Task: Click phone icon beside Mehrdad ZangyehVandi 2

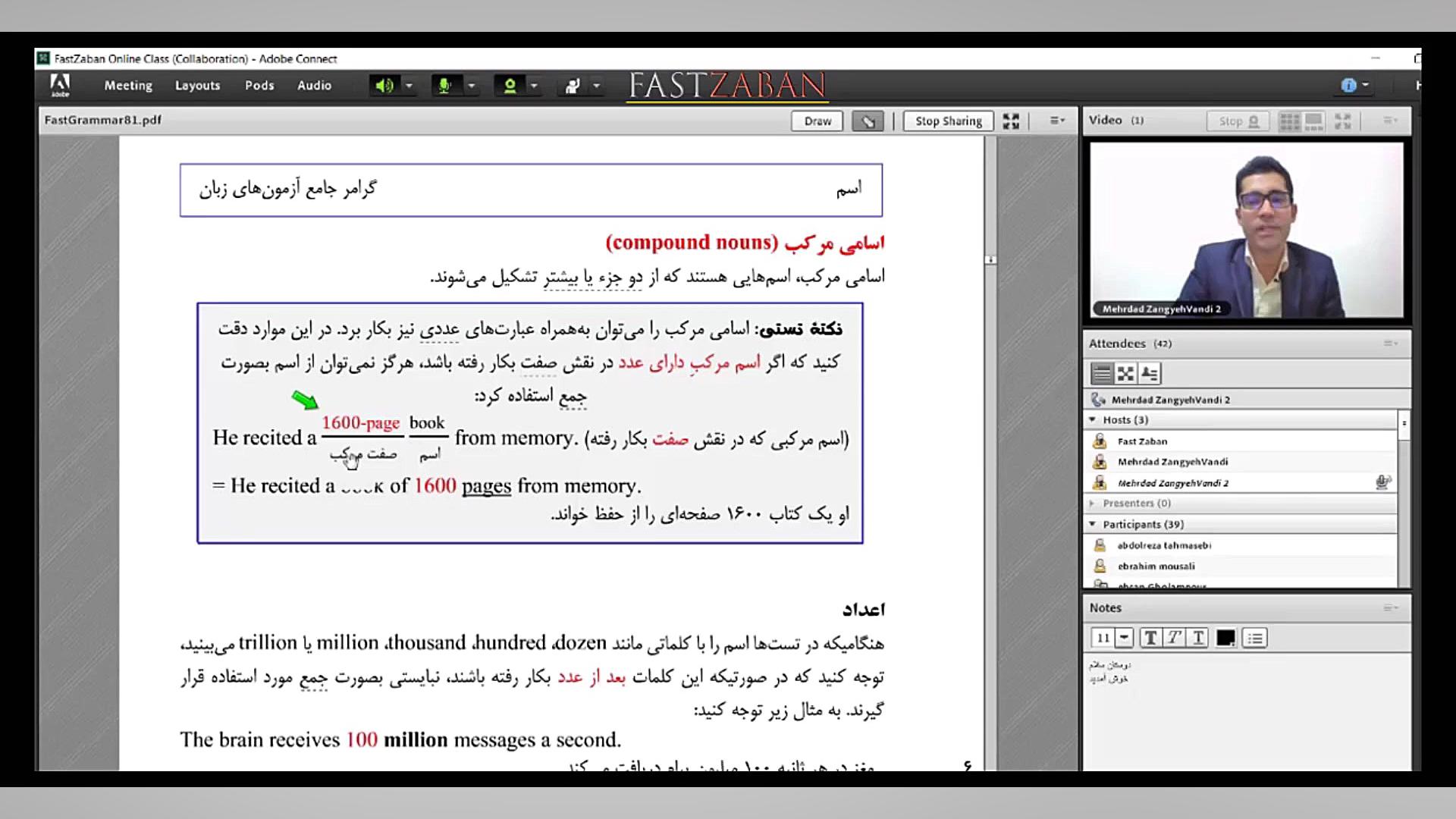Action: tap(1097, 400)
